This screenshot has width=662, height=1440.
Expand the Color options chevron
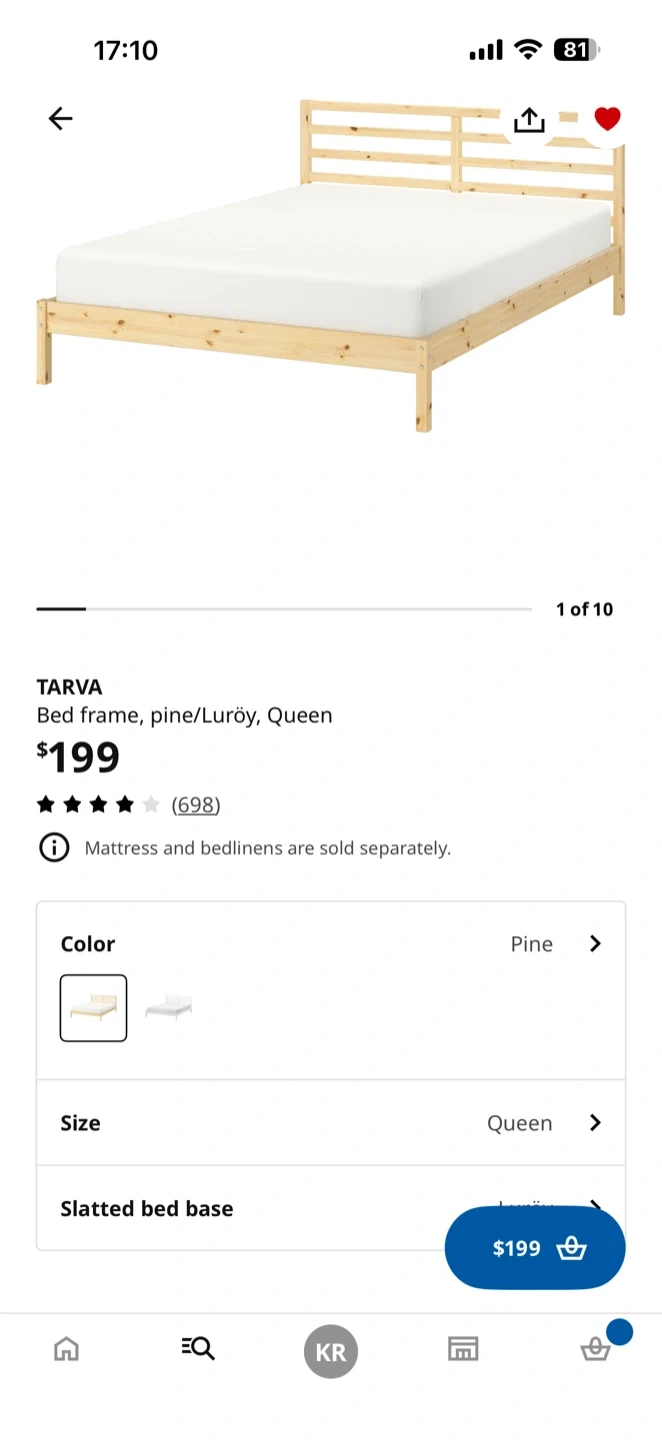point(595,944)
